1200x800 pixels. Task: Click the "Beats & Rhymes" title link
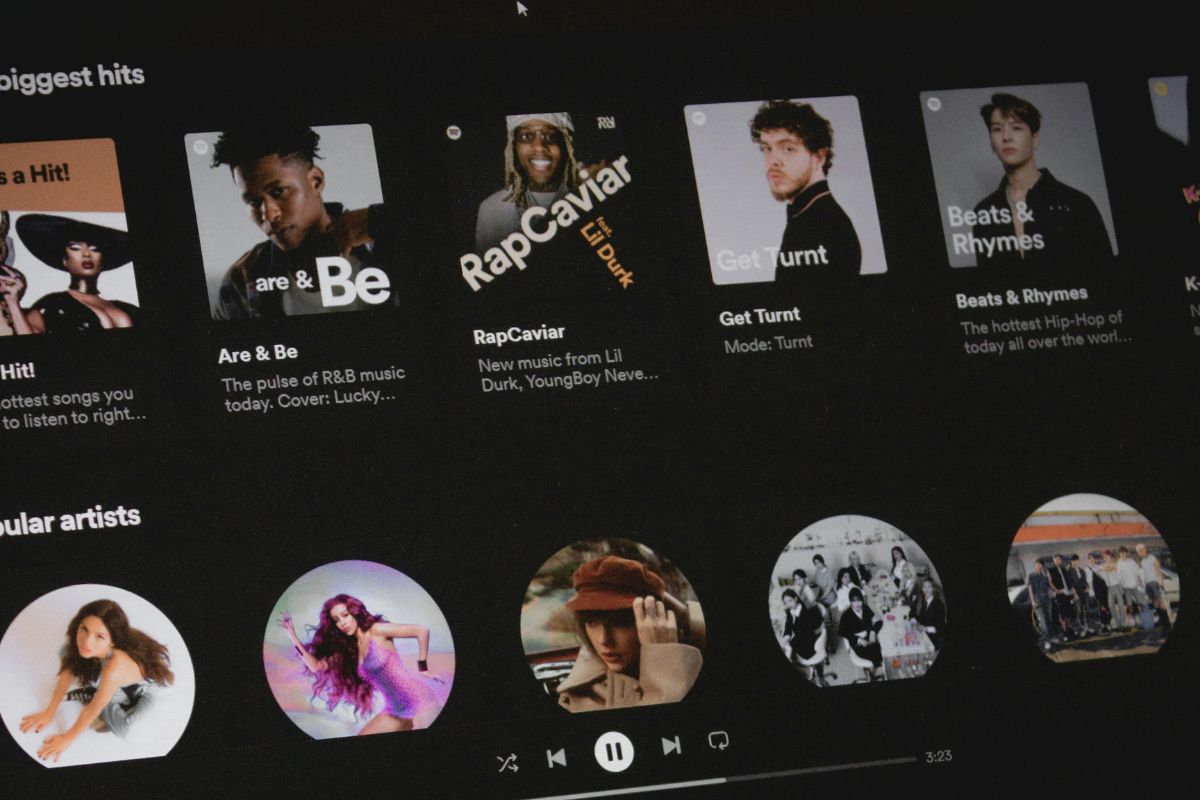[x=1021, y=298]
